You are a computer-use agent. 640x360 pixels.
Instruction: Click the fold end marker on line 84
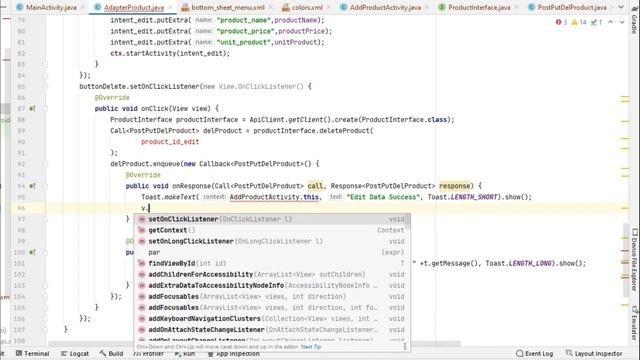click(x=45, y=76)
